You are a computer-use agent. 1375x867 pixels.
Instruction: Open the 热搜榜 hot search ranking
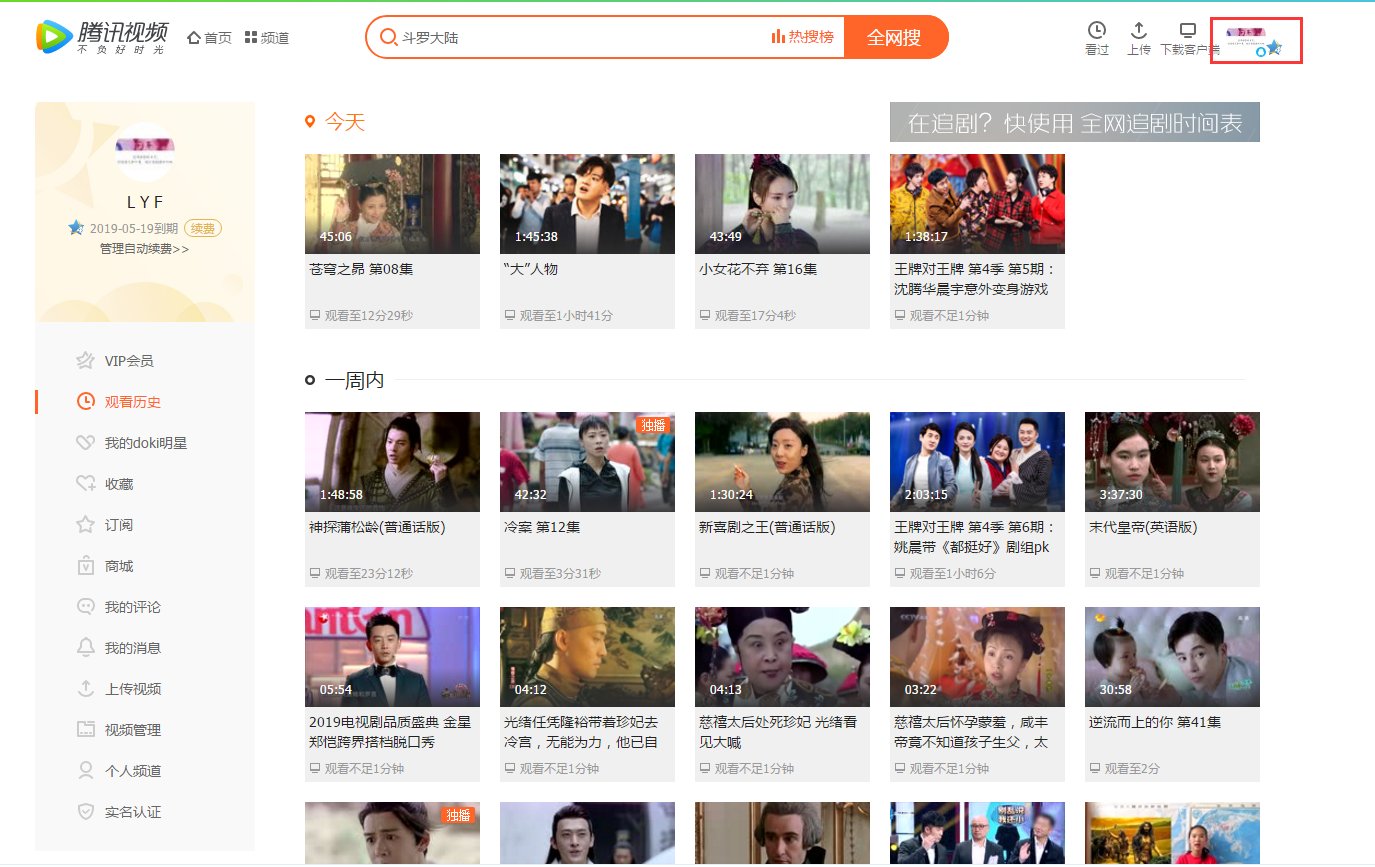[802, 37]
